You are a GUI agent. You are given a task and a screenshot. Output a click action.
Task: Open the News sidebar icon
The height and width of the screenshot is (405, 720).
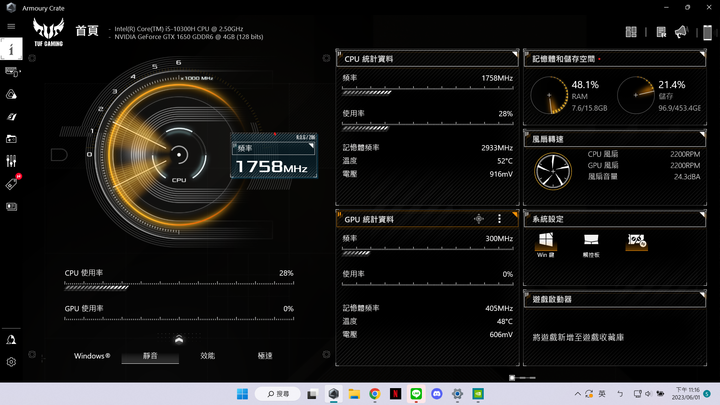(11, 207)
